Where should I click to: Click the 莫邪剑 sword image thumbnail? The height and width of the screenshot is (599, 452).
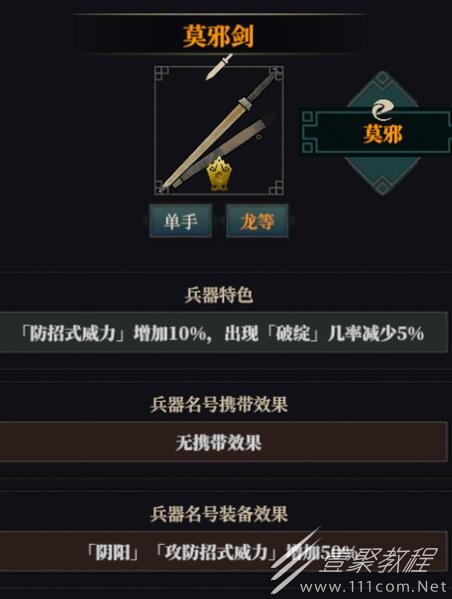pyautogui.click(x=219, y=131)
